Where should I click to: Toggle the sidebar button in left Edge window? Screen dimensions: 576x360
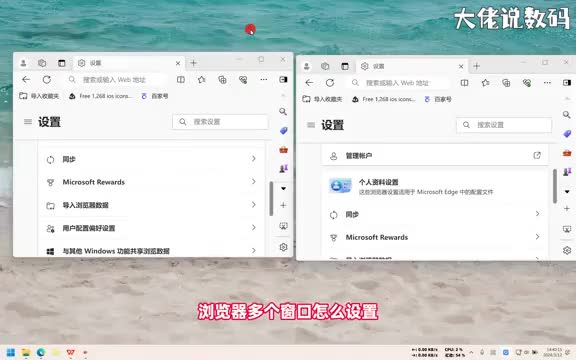click(283, 79)
